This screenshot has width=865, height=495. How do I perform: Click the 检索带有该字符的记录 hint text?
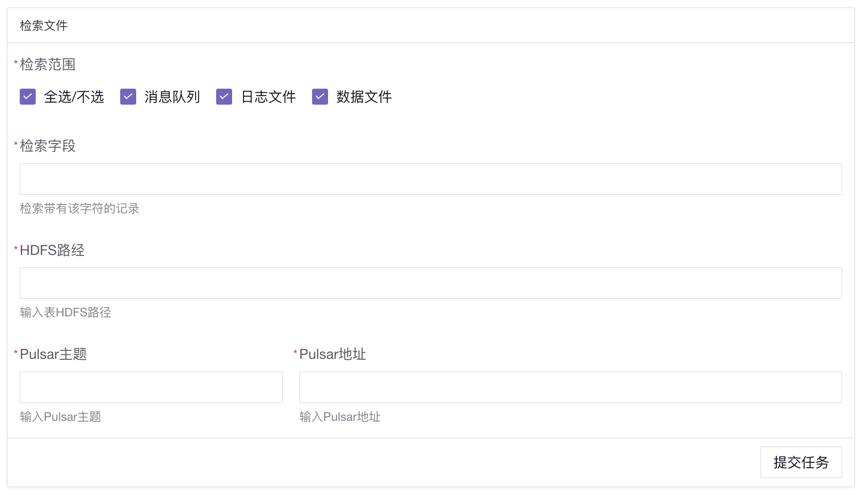[80, 209]
